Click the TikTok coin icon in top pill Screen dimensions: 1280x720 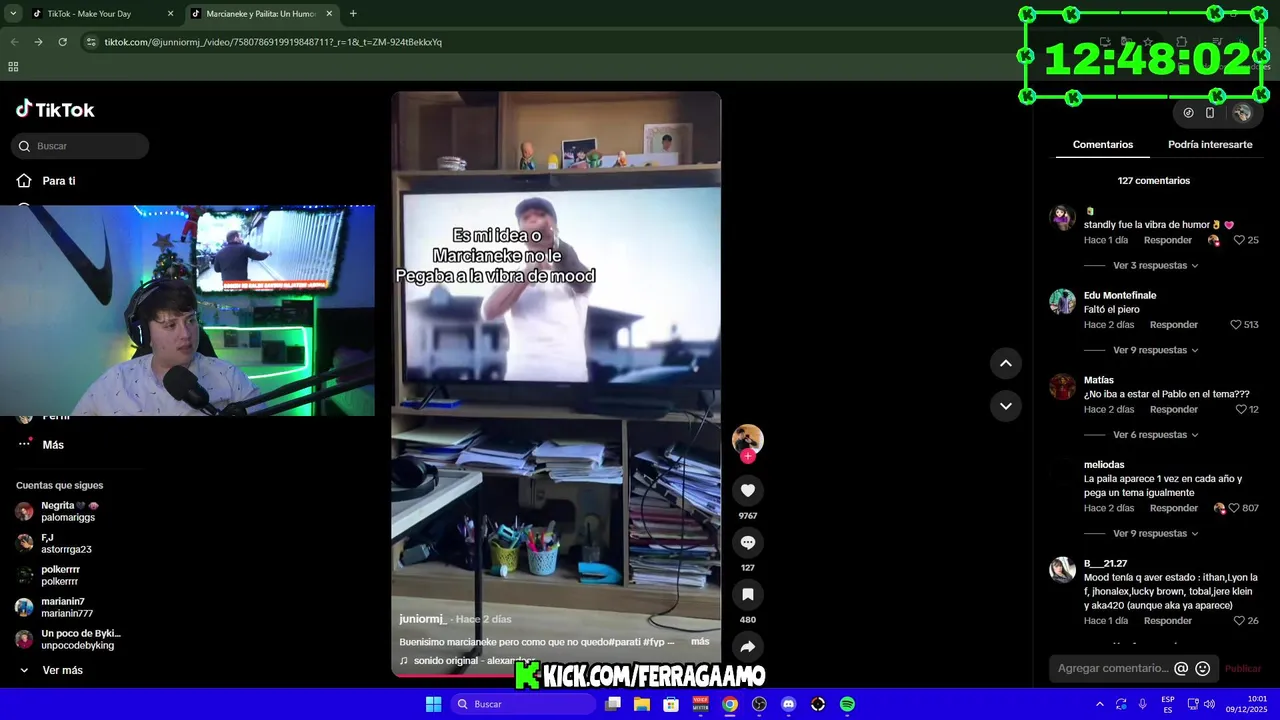click(x=1188, y=113)
